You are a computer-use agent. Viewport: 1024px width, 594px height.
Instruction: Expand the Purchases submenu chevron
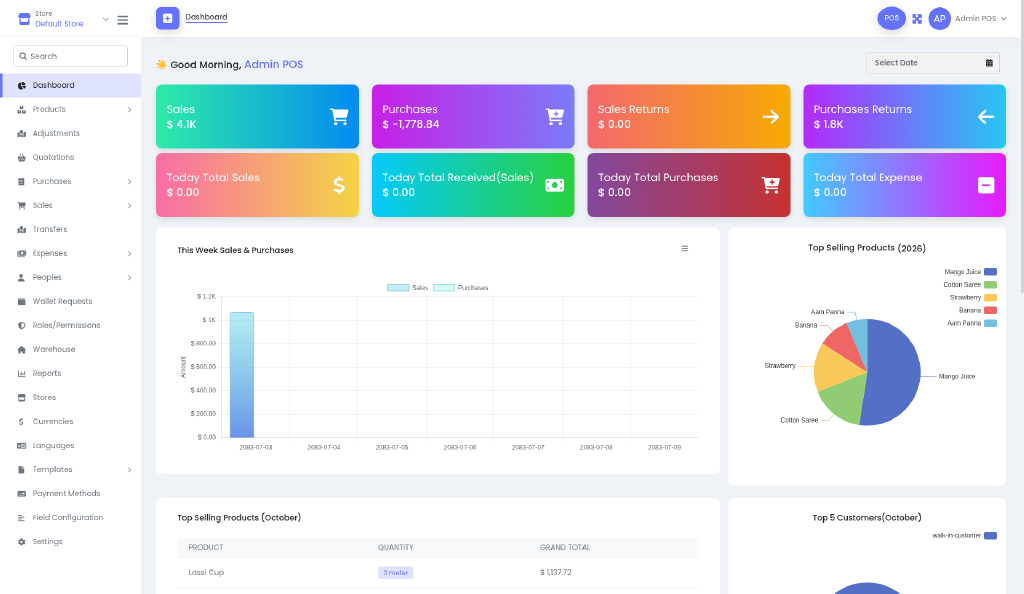[129, 181]
